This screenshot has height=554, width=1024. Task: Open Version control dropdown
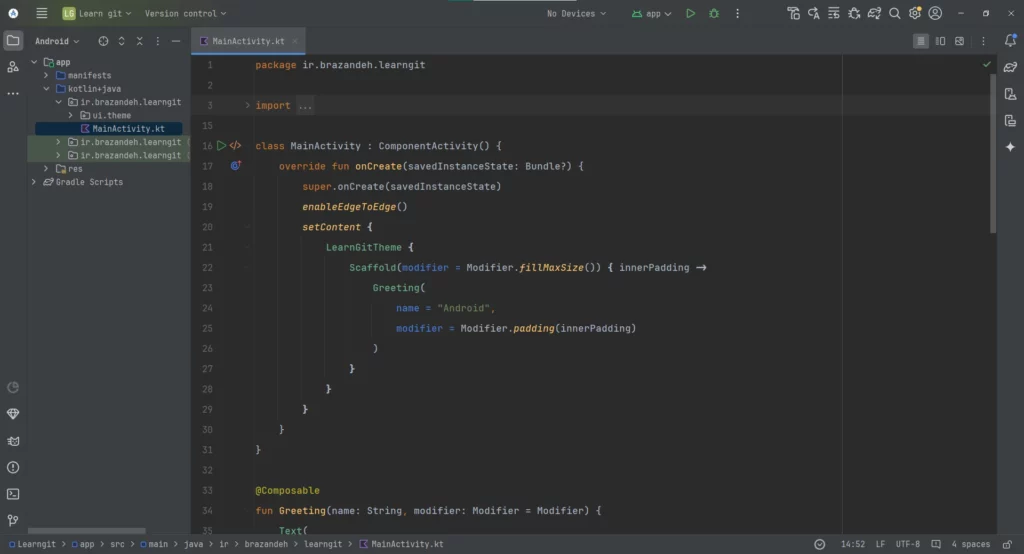(185, 13)
